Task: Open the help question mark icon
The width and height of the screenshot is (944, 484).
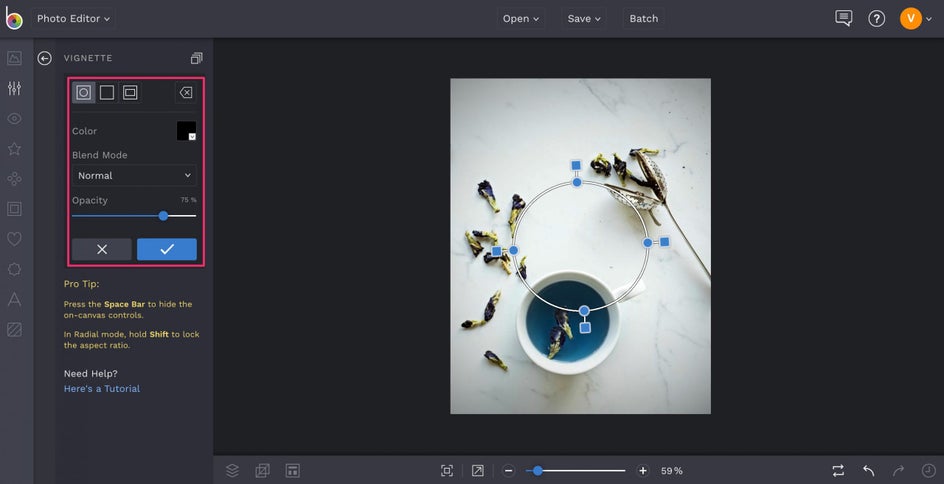Action: [x=877, y=19]
